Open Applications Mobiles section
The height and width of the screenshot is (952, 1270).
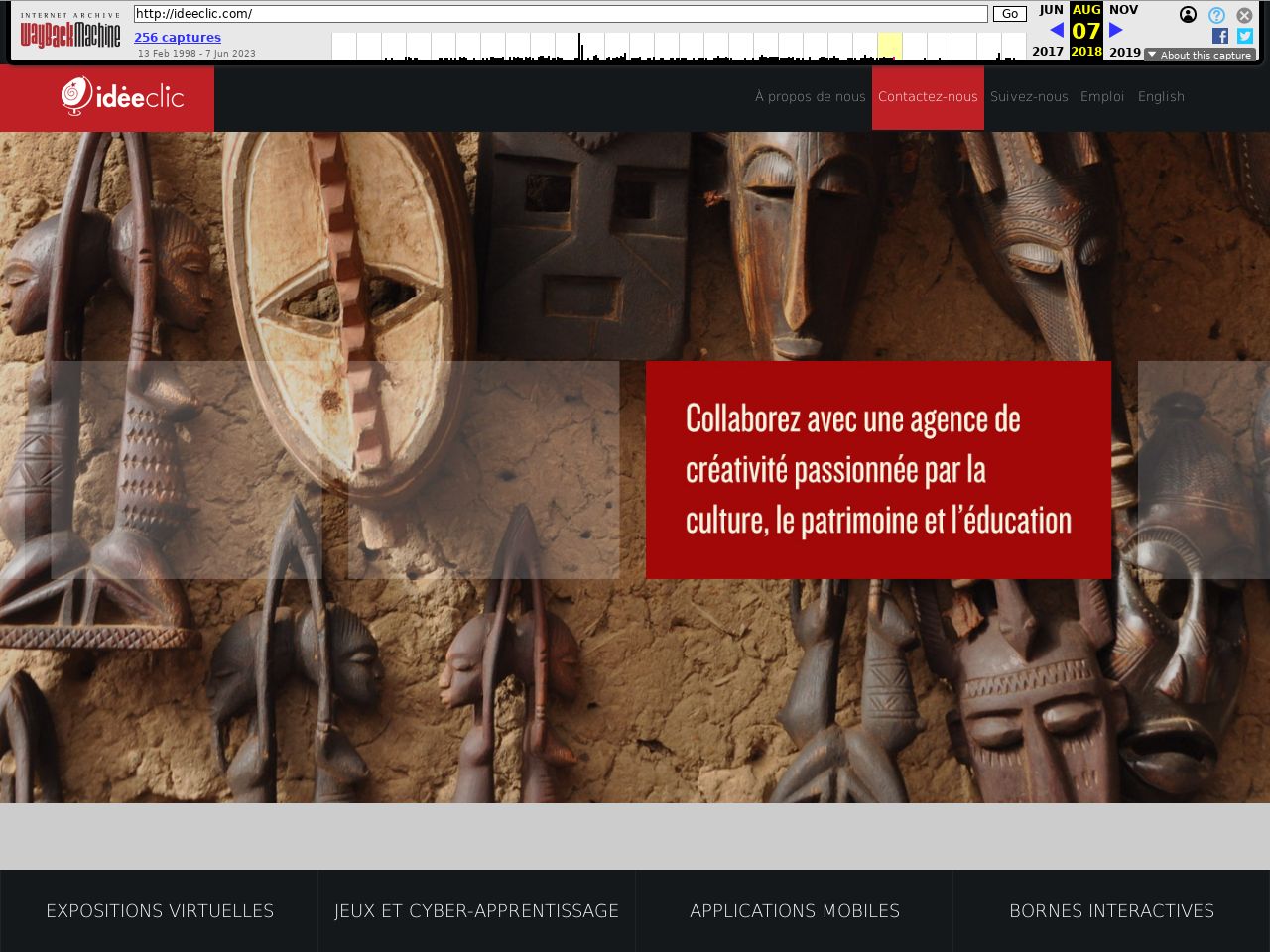tap(795, 910)
